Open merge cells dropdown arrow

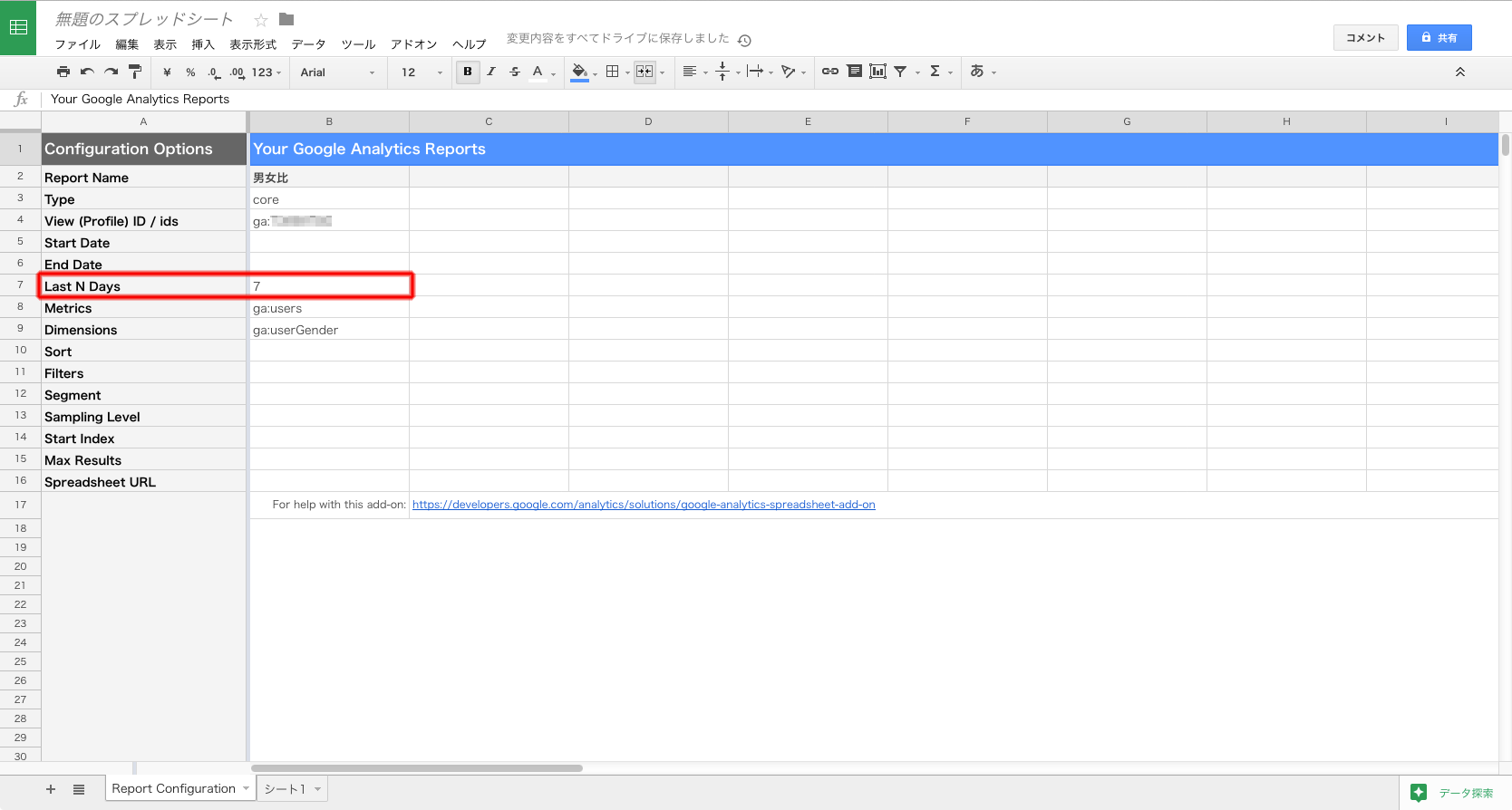click(x=663, y=72)
